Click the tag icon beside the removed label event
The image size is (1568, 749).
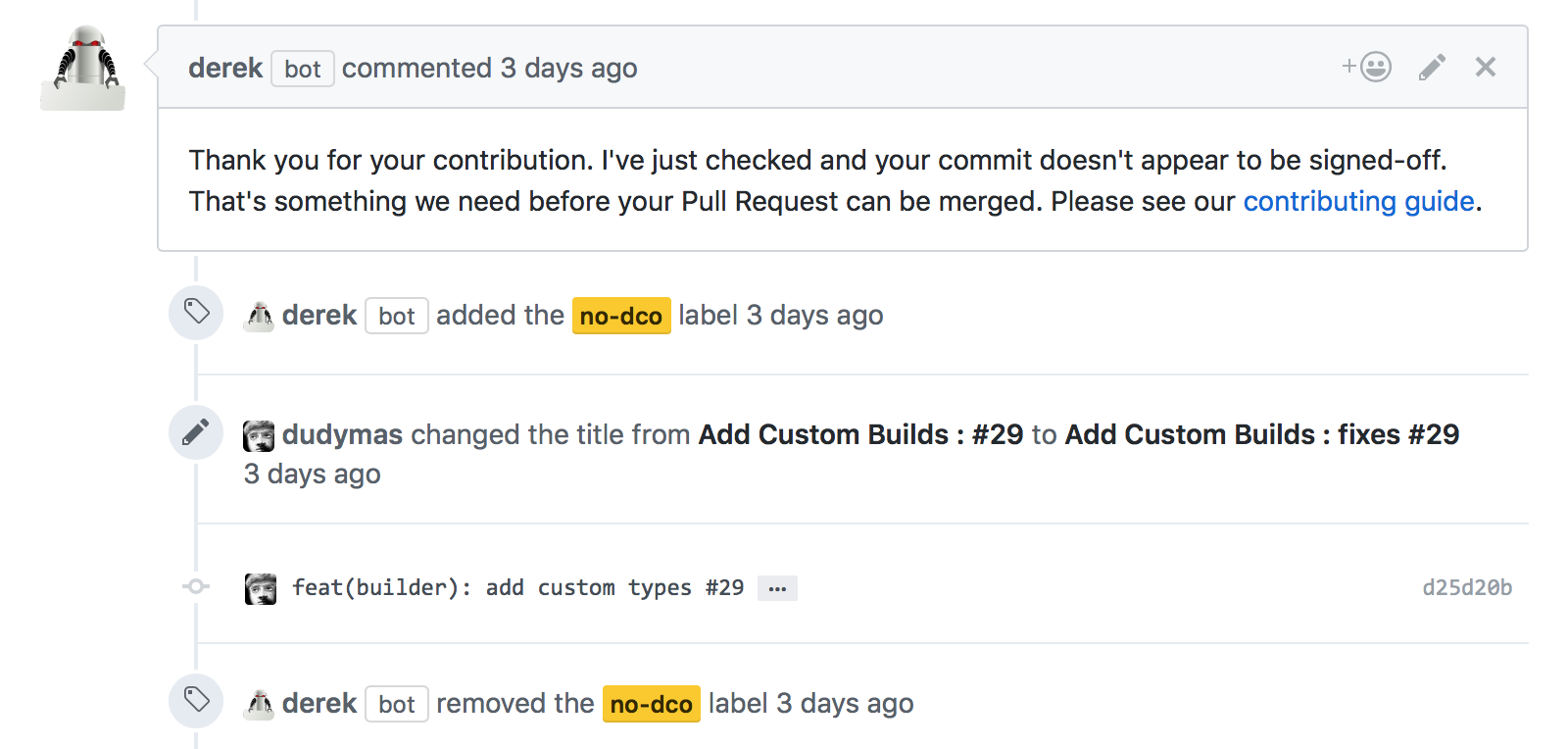pyautogui.click(x=196, y=701)
